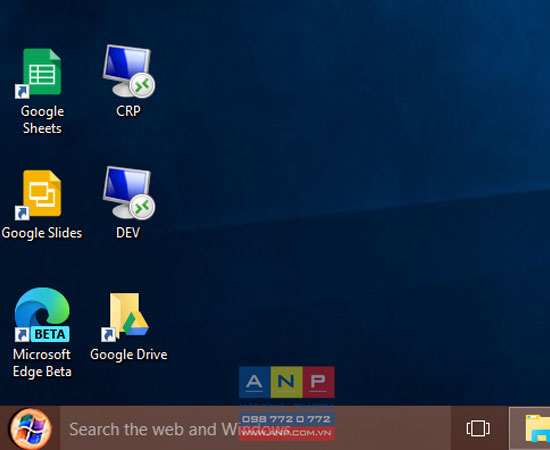Click the 098 772 0 772 phone number

[x=286, y=419]
